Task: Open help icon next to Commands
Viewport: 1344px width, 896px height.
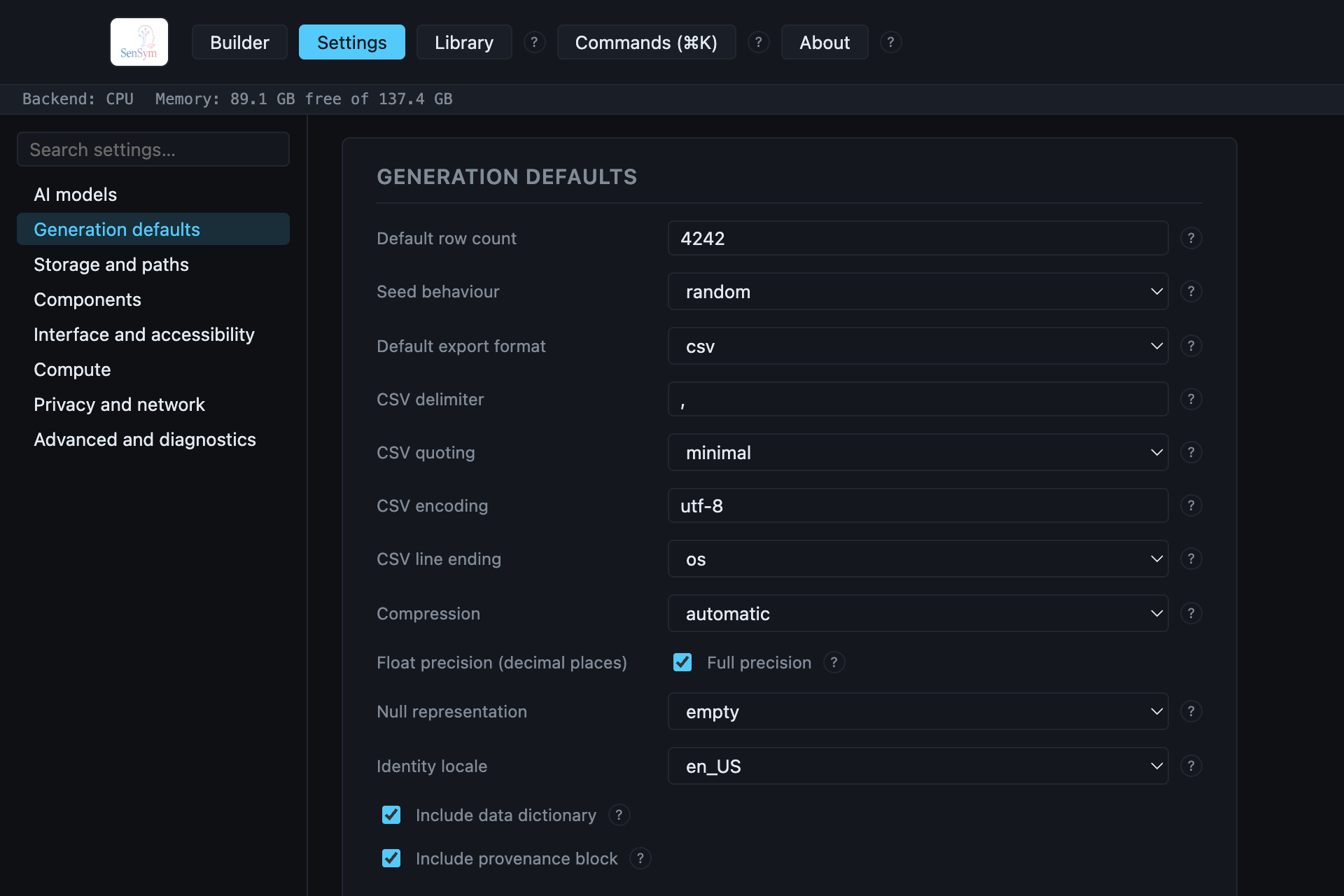Action: [x=758, y=42]
